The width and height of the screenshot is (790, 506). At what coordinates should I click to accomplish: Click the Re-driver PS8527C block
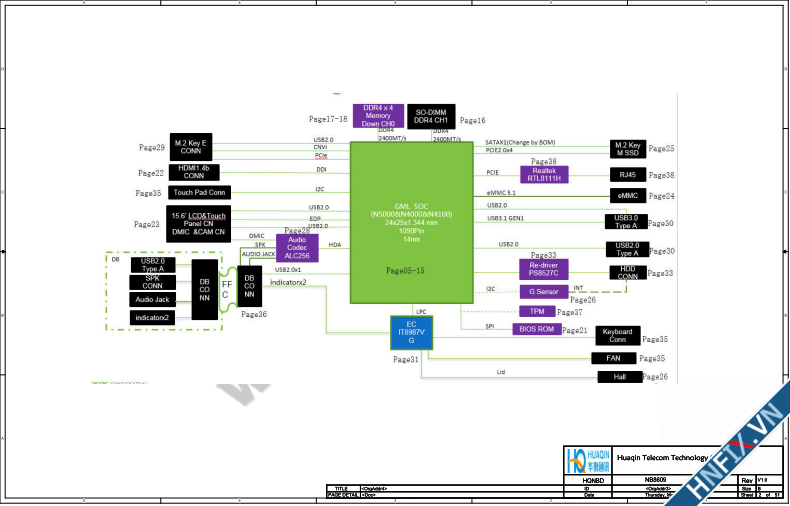[x=543, y=270]
